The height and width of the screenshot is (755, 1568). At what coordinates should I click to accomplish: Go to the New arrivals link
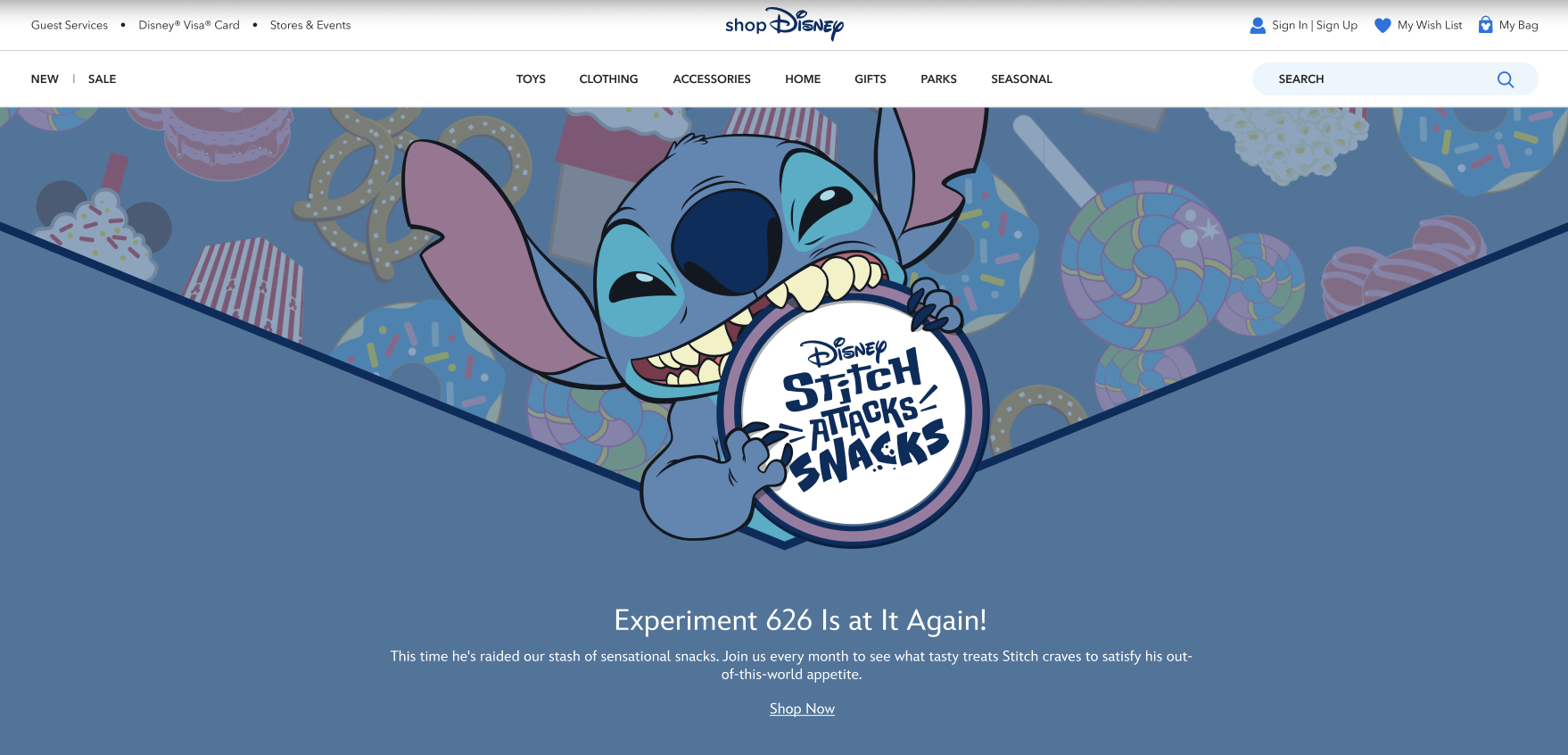pyautogui.click(x=45, y=79)
